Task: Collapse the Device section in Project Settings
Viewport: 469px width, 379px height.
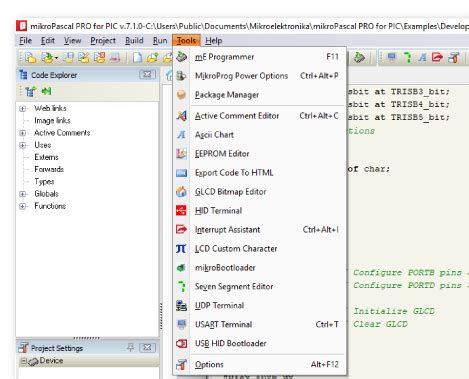Action: pos(23,361)
